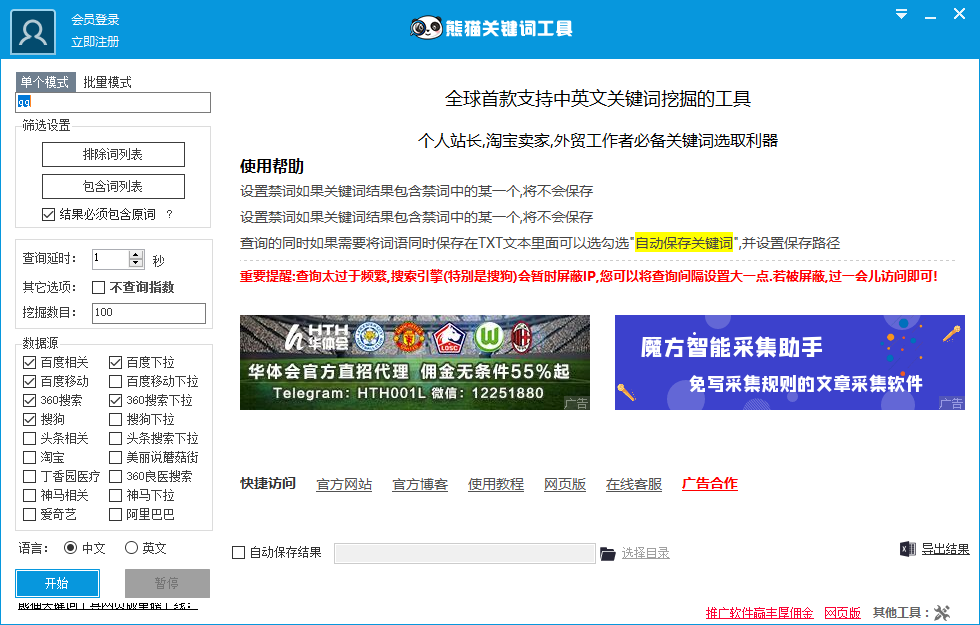Select 中文 language radio button
The width and height of the screenshot is (980, 625).
tap(71, 548)
